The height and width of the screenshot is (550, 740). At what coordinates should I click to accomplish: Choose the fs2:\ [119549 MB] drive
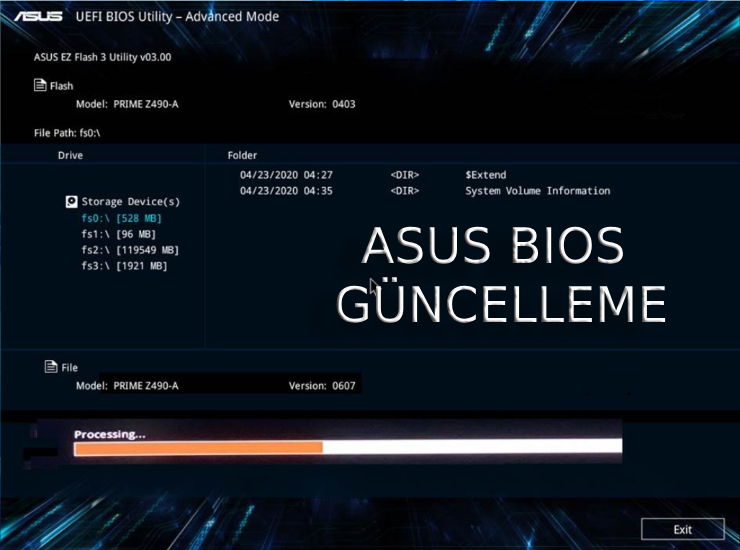tap(130, 250)
